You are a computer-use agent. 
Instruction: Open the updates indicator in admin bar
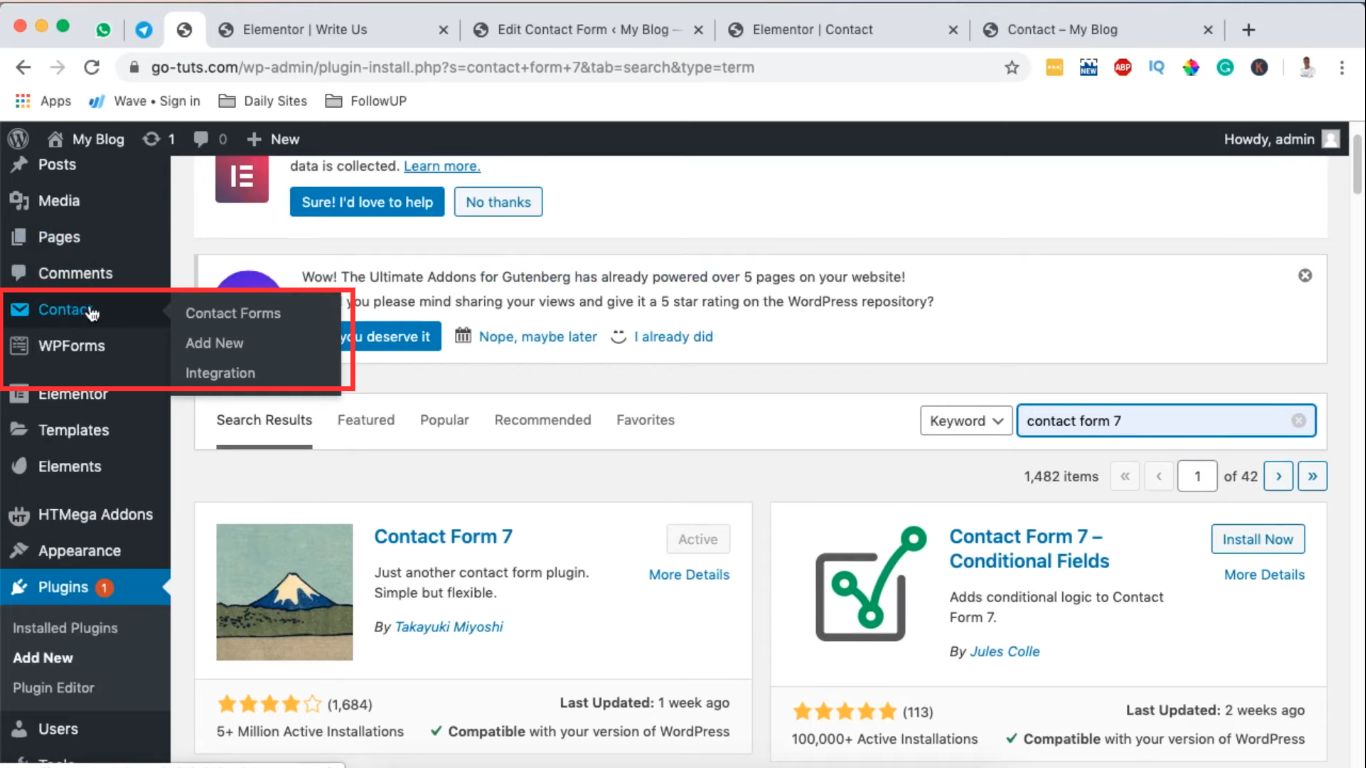click(x=159, y=139)
